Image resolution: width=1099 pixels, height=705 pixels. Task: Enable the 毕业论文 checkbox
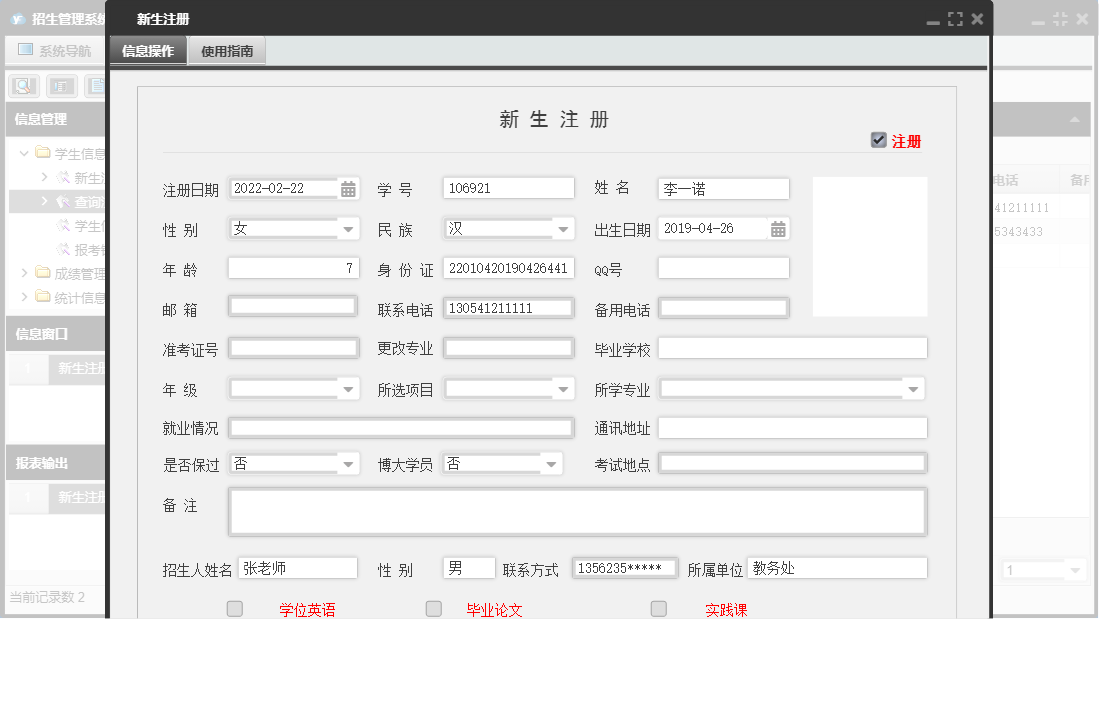433,608
